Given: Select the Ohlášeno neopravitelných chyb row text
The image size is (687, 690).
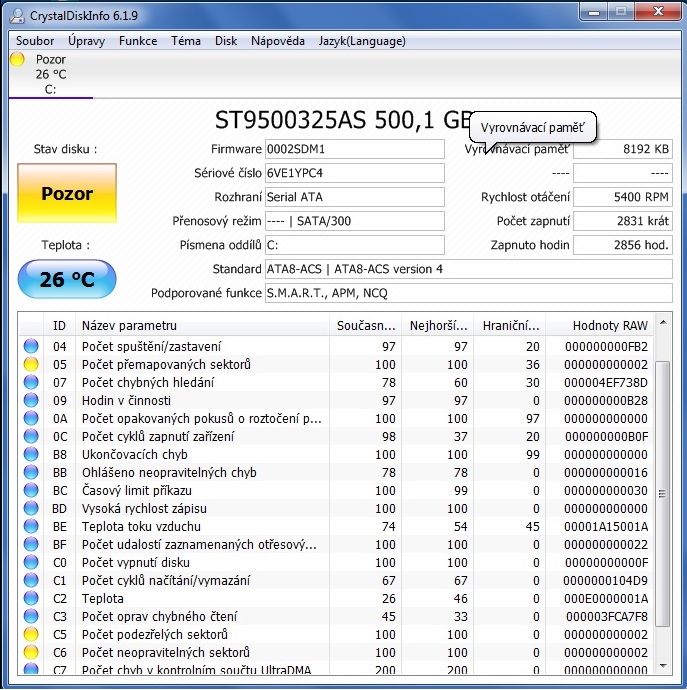Looking at the screenshot, I should (x=169, y=473).
